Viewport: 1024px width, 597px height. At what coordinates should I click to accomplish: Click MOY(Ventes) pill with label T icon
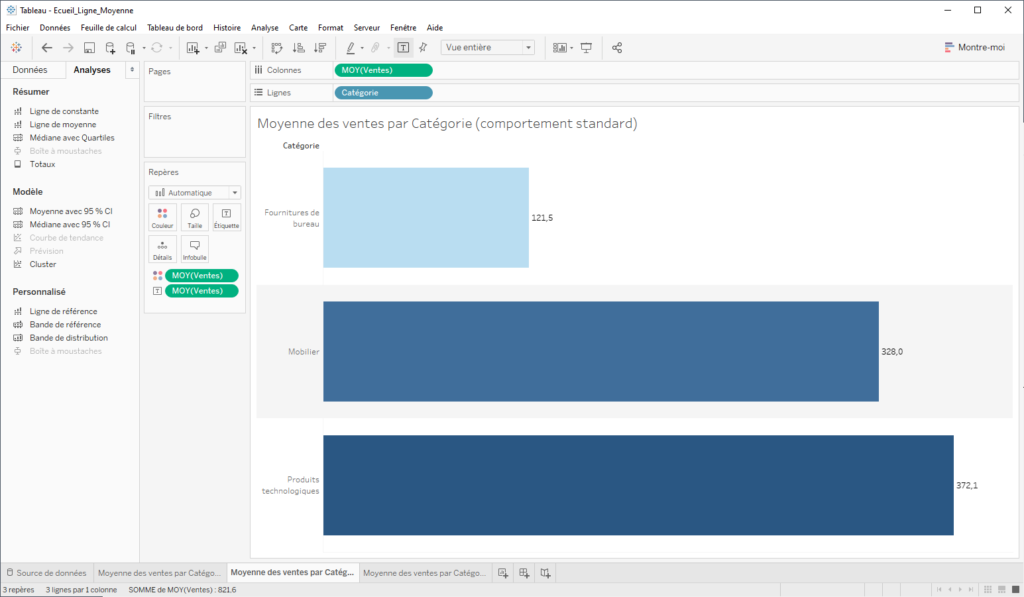[202, 291]
